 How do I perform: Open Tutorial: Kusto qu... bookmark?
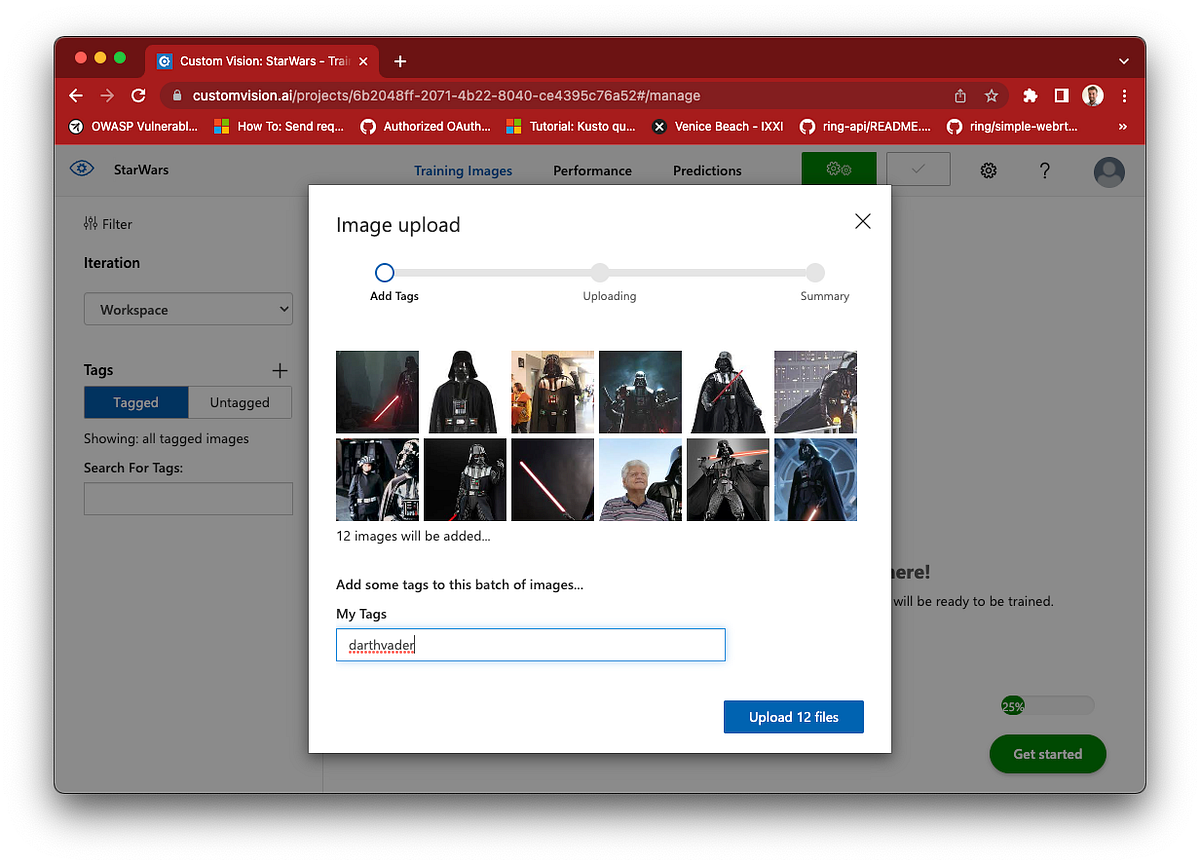[571, 127]
